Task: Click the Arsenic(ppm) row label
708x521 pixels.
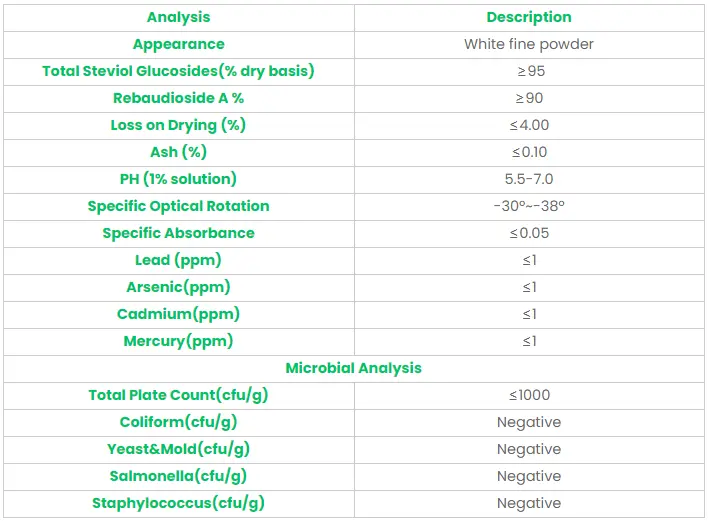Action: pyautogui.click(x=178, y=287)
